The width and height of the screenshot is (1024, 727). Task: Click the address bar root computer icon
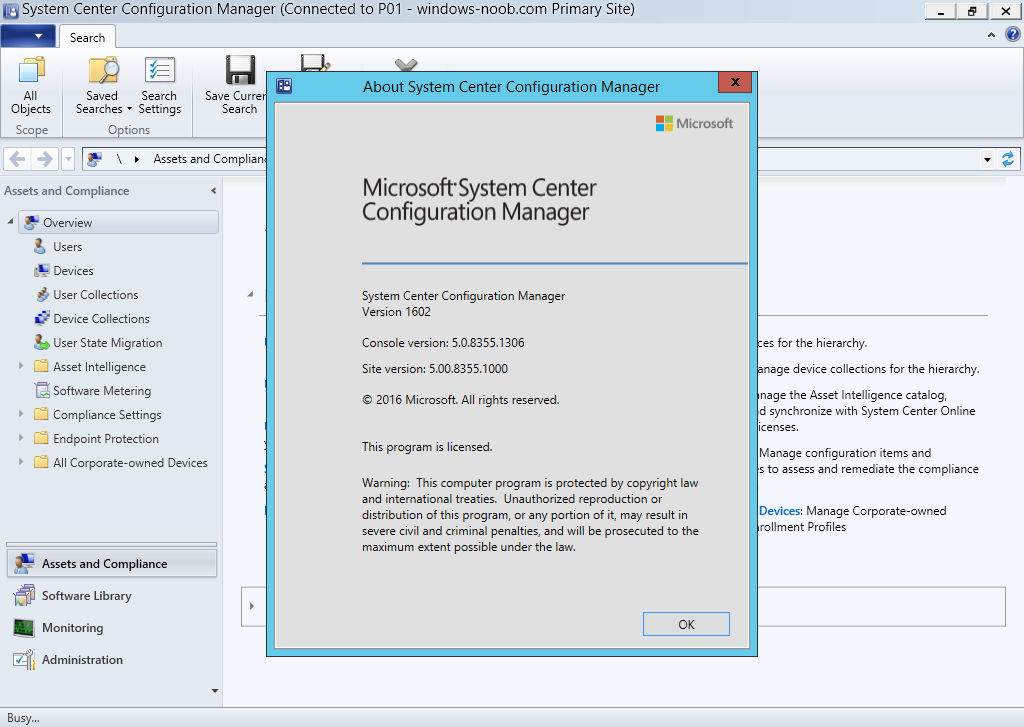(x=95, y=159)
